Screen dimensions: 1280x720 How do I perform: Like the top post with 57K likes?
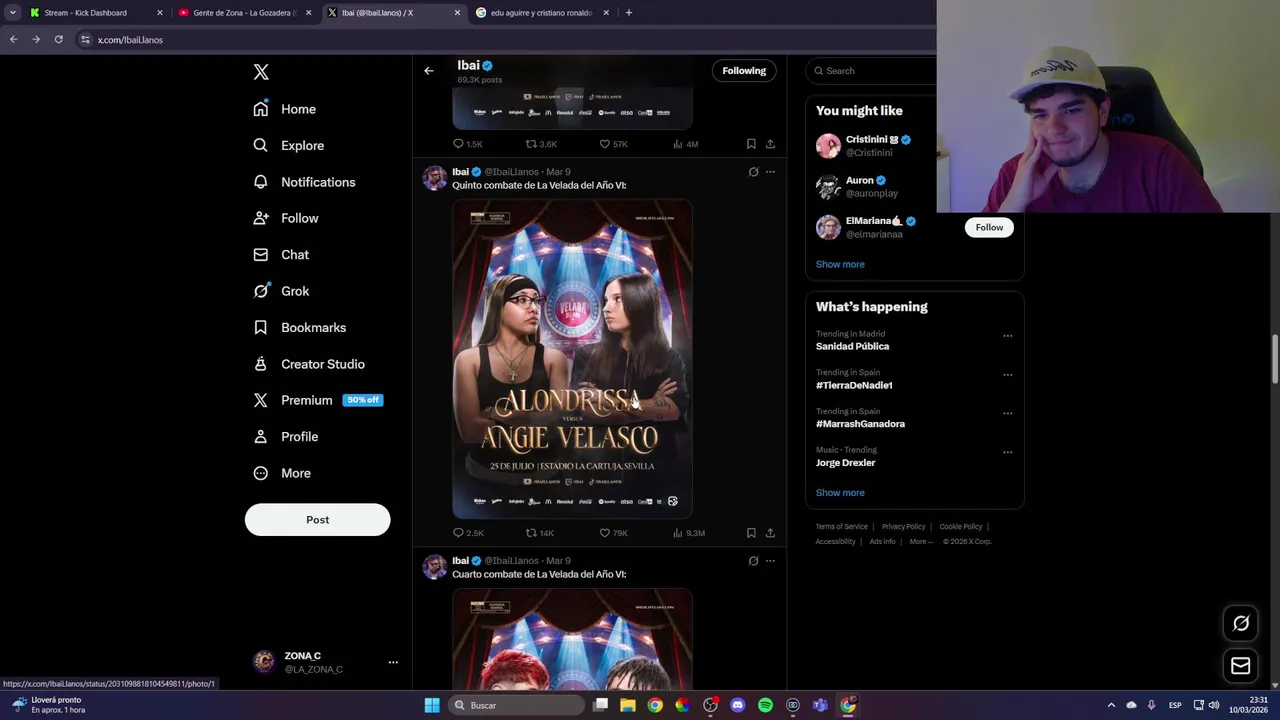coord(613,144)
